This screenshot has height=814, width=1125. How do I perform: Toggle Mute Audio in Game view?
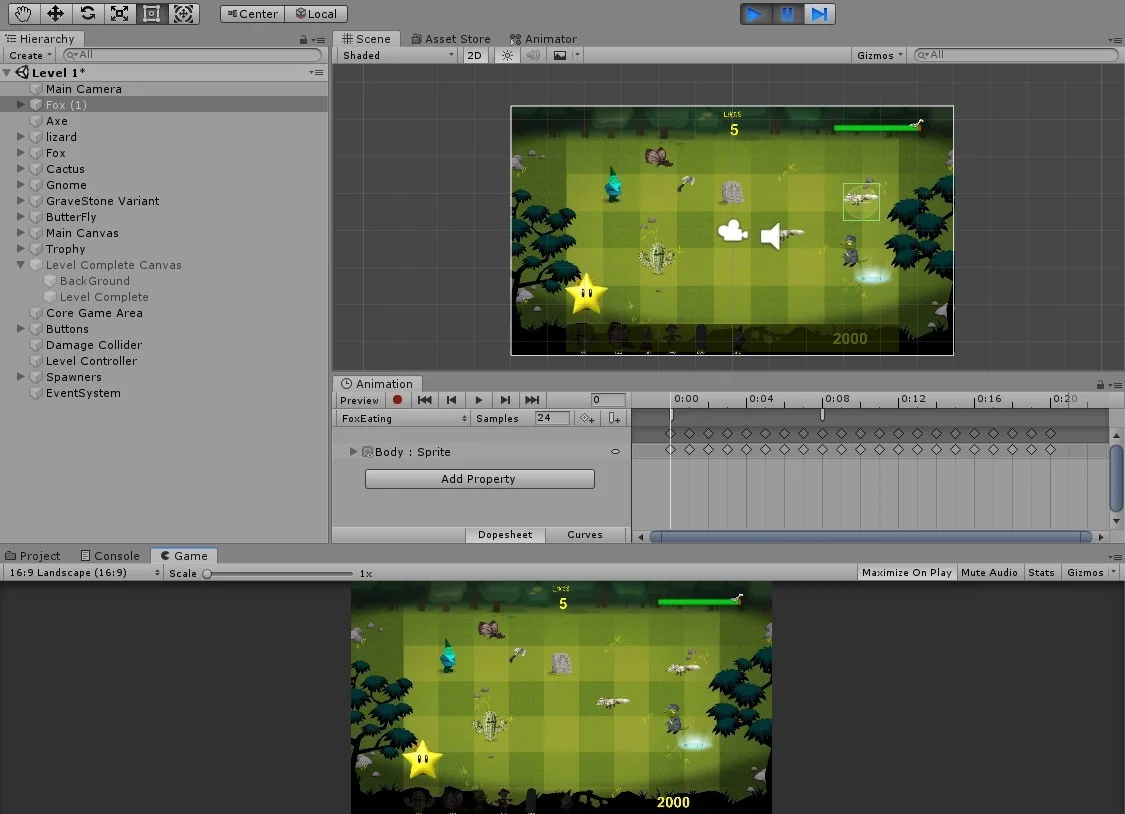tap(989, 572)
